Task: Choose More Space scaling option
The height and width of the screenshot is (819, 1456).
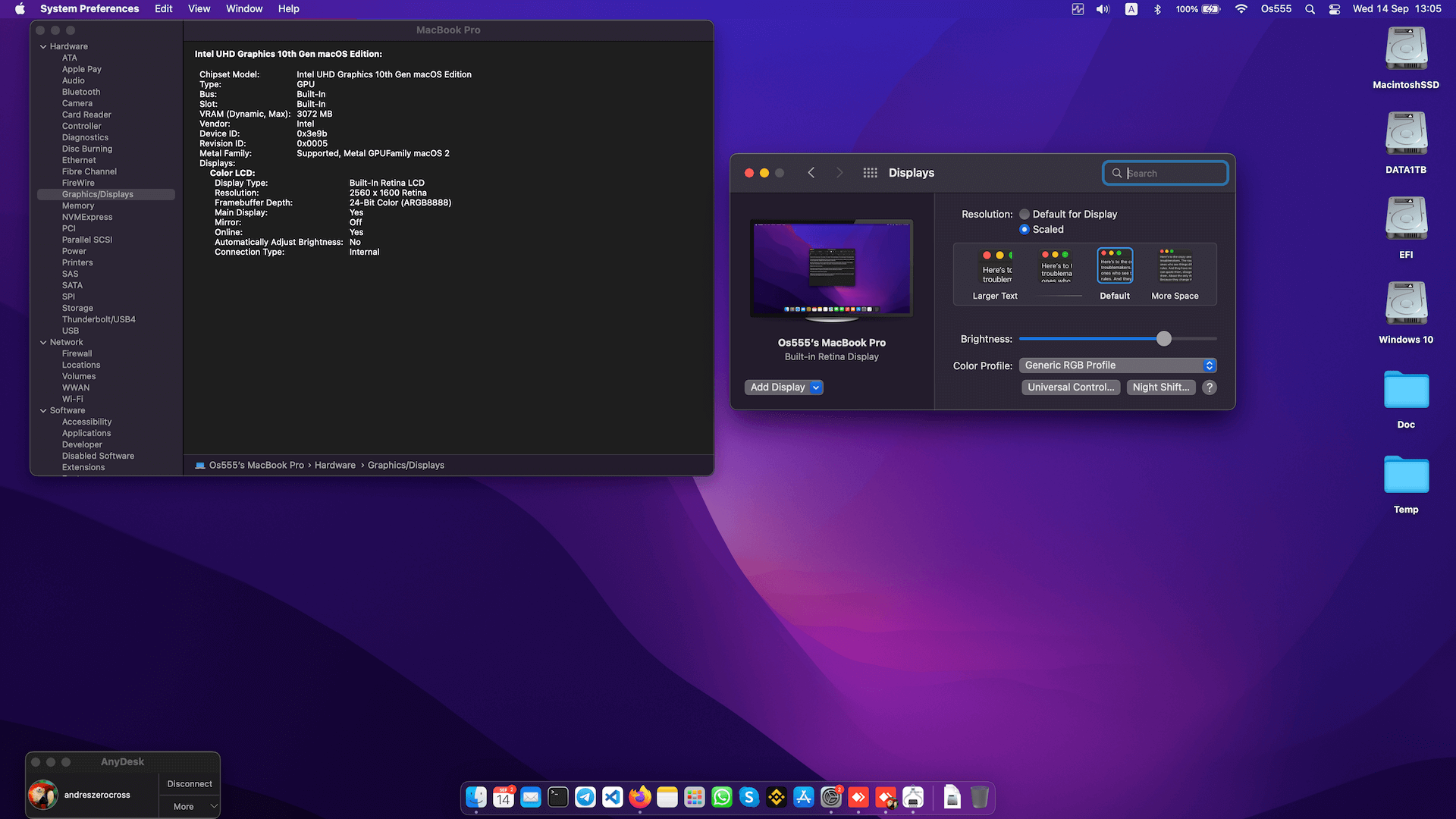Action: coord(1175,274)
